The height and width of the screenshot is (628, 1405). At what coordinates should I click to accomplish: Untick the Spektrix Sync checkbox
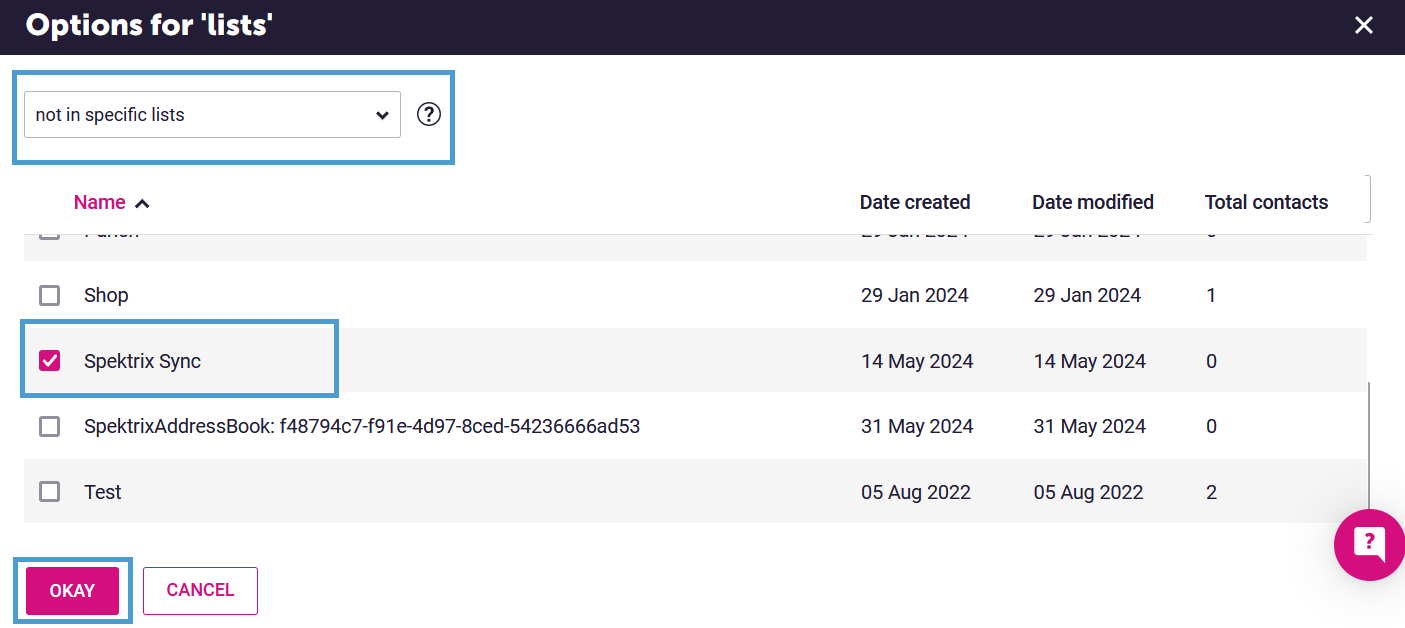tap(49, 361)
